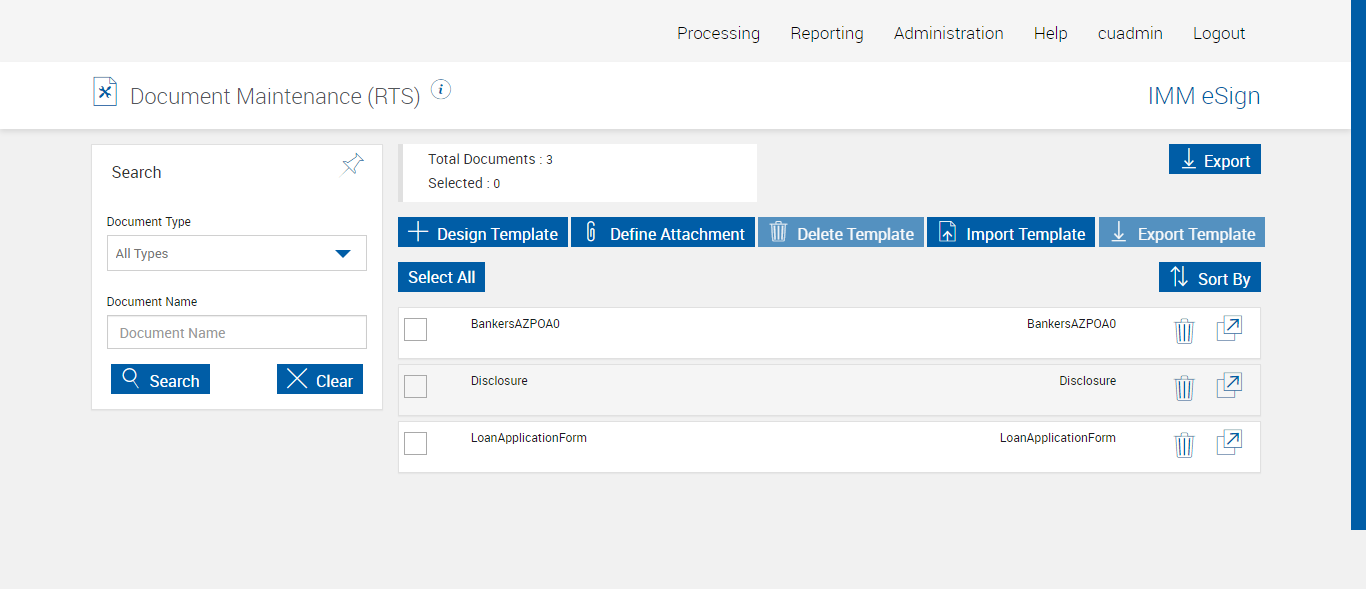Open the Reporting menu
The width and height of the screenshot is (1366, 589).
(827, 33)
